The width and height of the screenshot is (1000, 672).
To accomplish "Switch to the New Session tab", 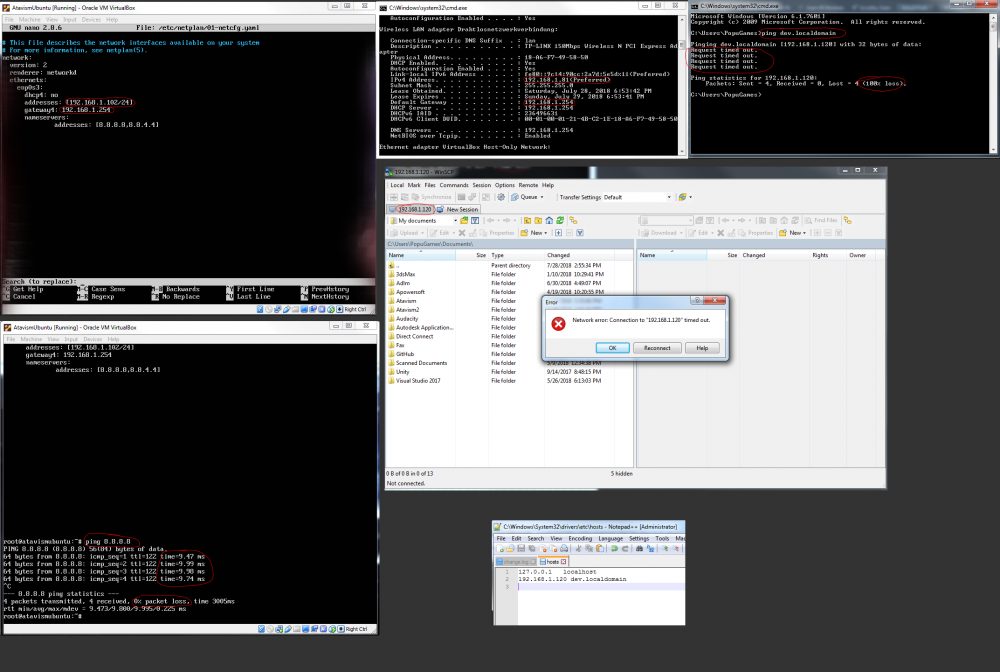I will 462,209.
